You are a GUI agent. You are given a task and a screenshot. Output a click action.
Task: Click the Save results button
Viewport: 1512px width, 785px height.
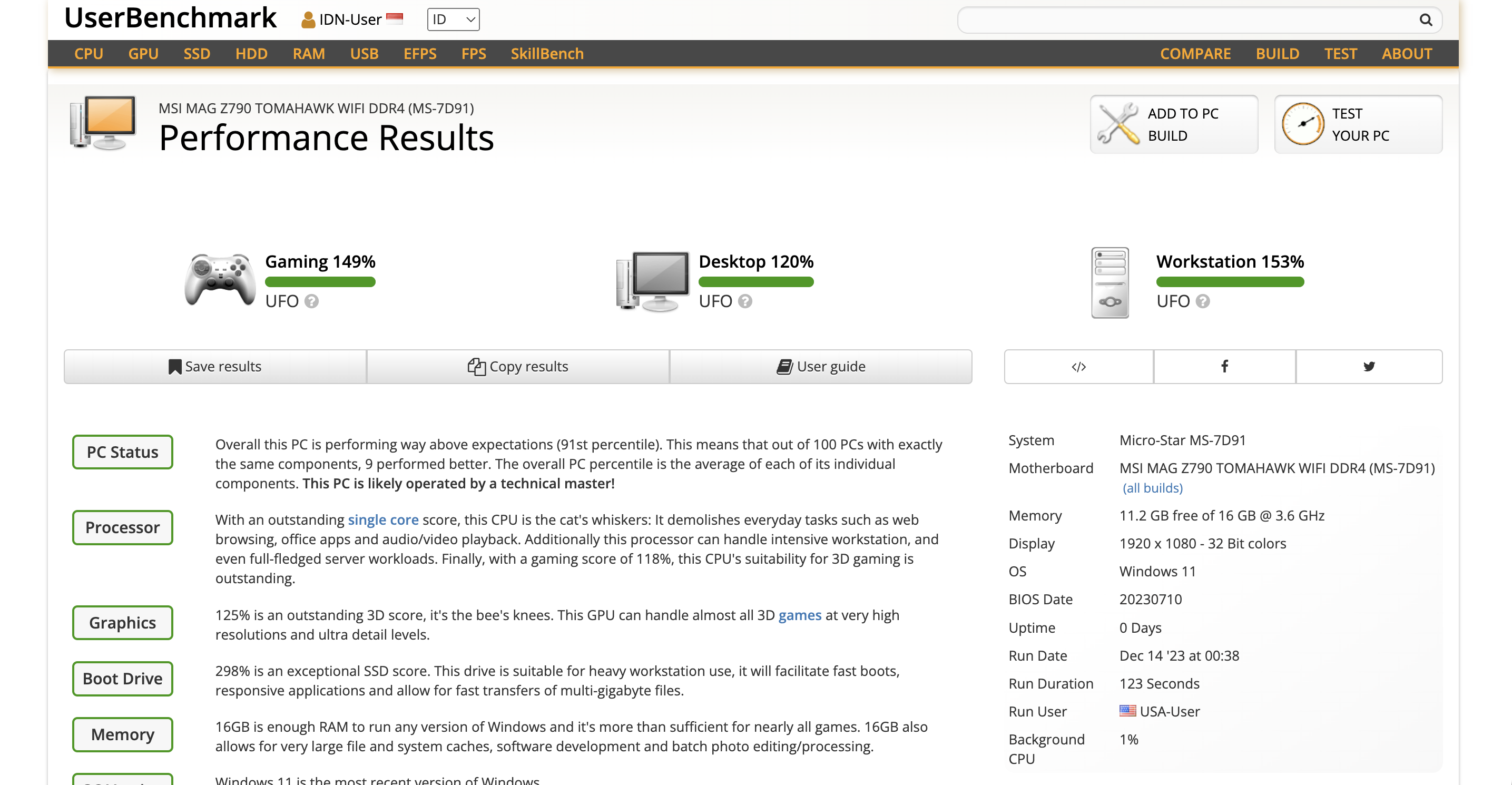pos(215,366)
